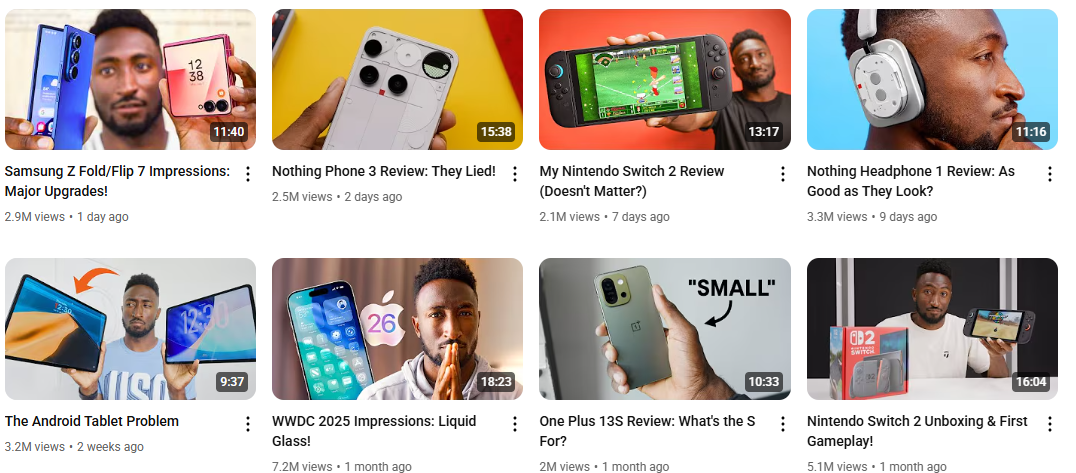
Task: Click title "The Android Tablet Problem"
Action: [92, 421]
